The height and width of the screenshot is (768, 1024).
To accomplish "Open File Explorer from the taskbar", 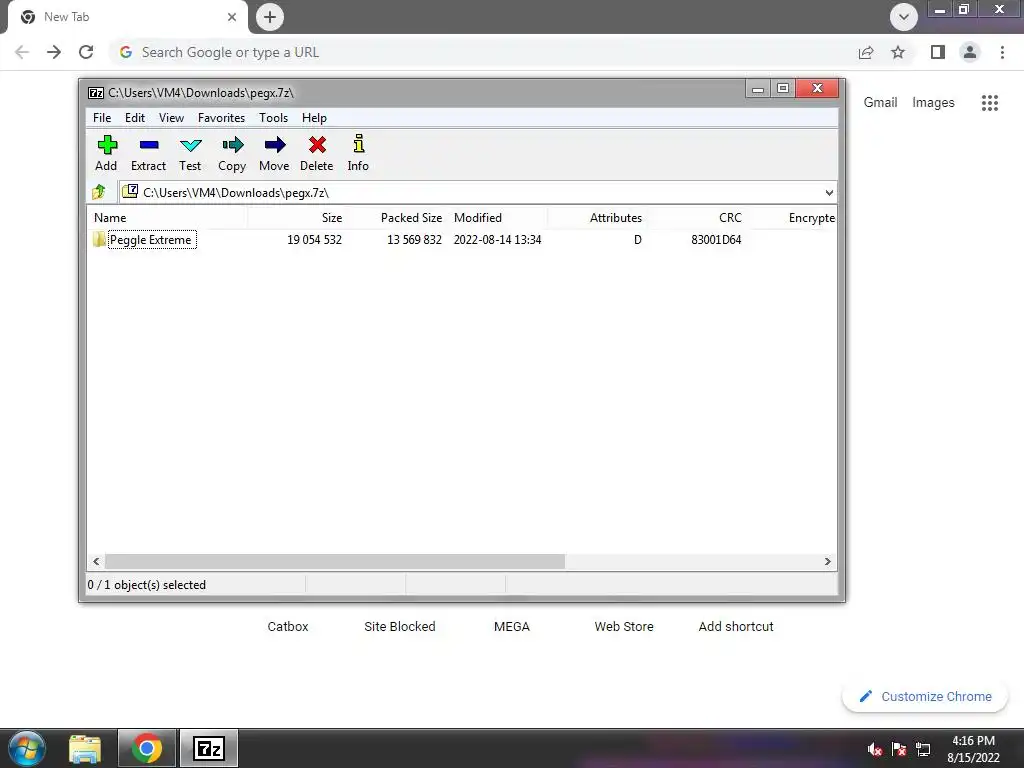I will [x=86, y=748].
